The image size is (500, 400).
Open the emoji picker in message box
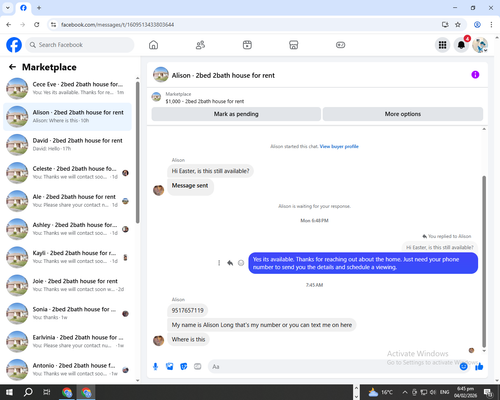(x=463, y=367)
